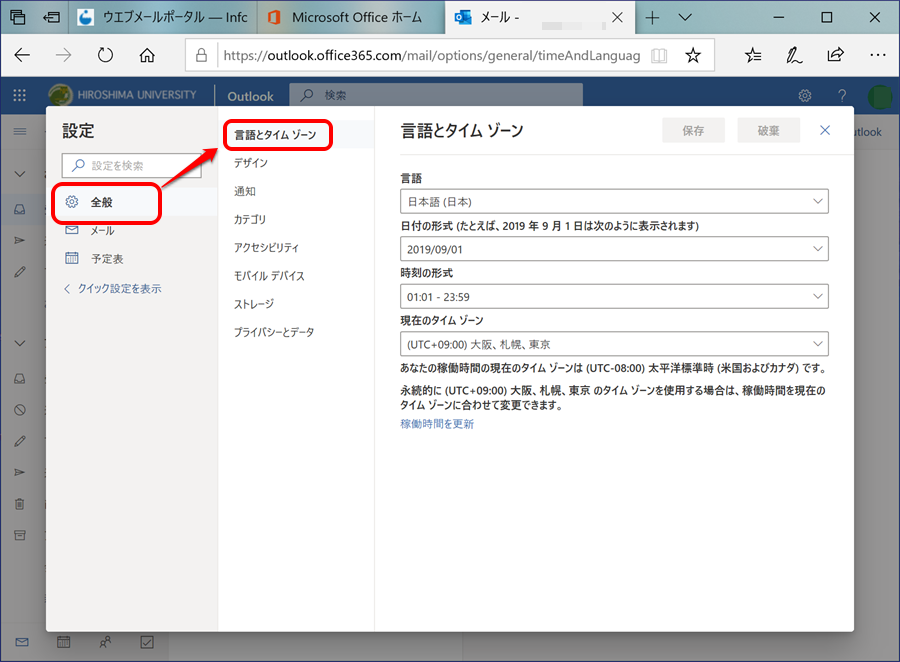Click the set these tabs aside icon

(52, 17)
